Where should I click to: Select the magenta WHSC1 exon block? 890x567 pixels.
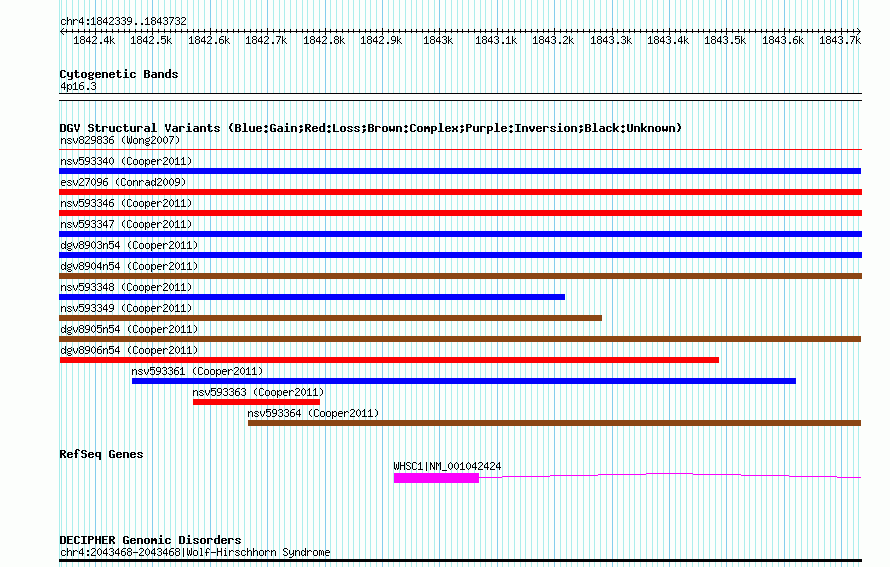point(436,478)
